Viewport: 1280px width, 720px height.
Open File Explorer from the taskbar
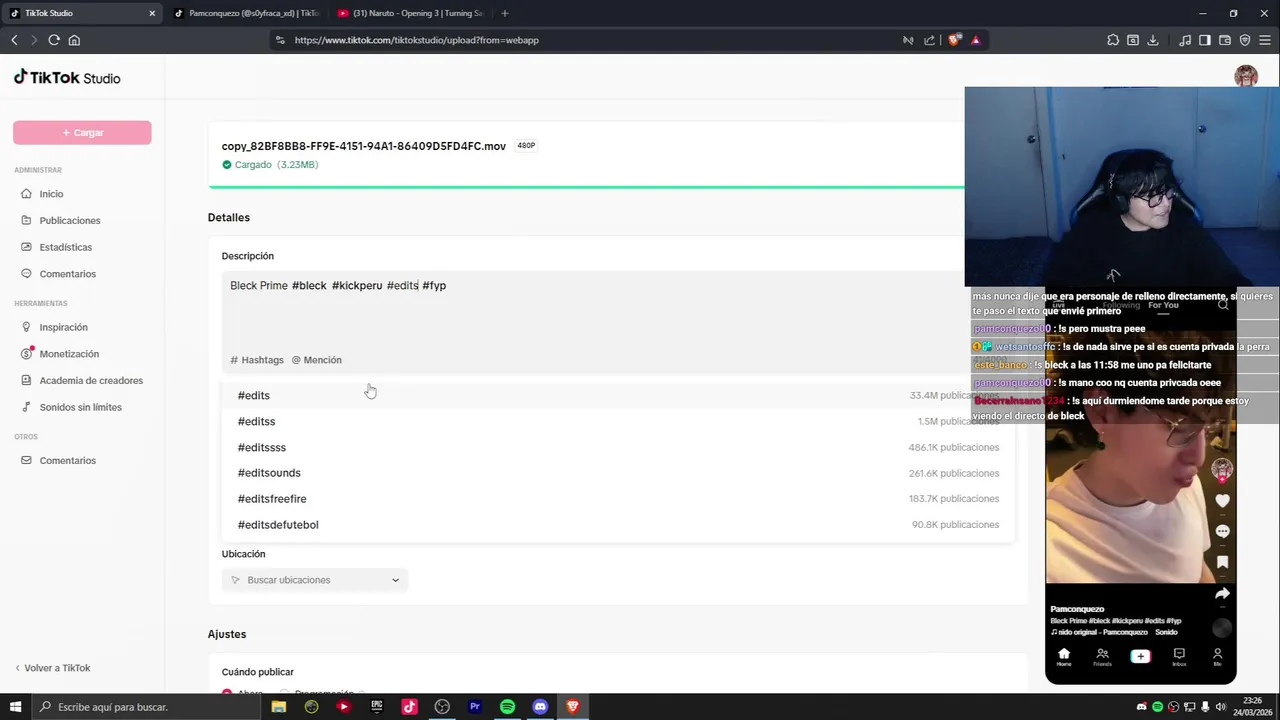click(279, 707)
